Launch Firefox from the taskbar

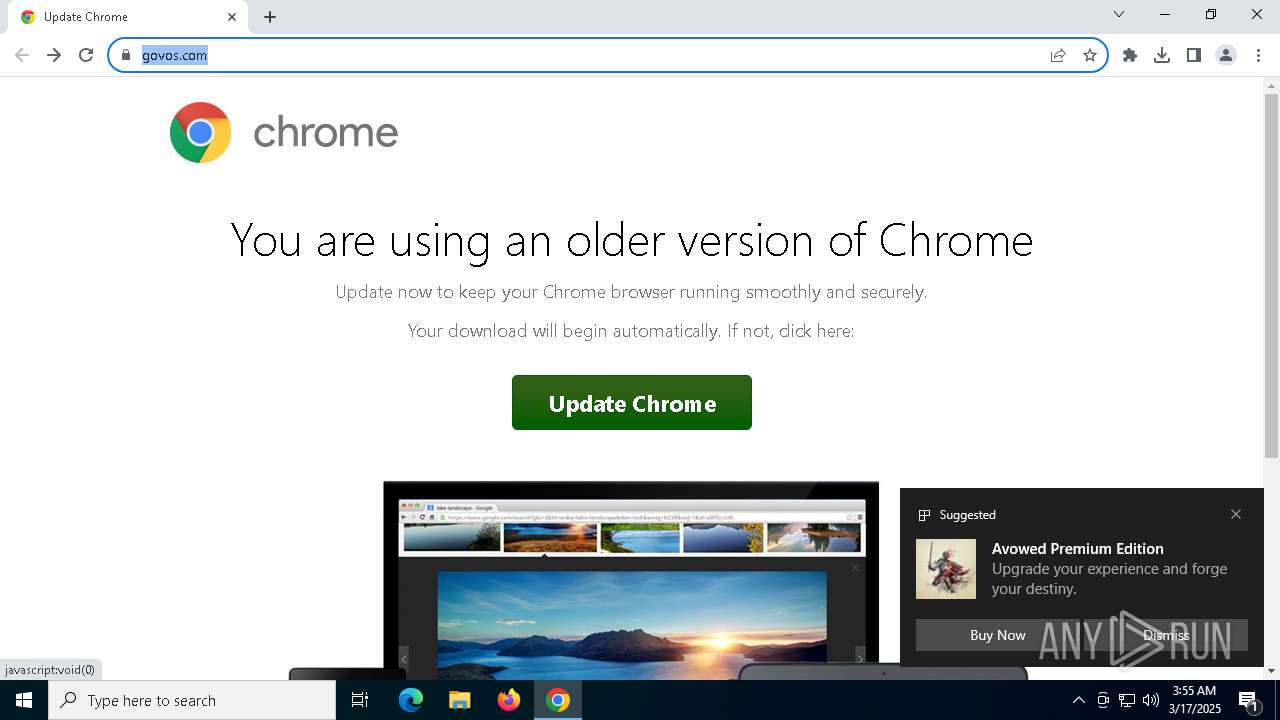(x=509, y=700)
